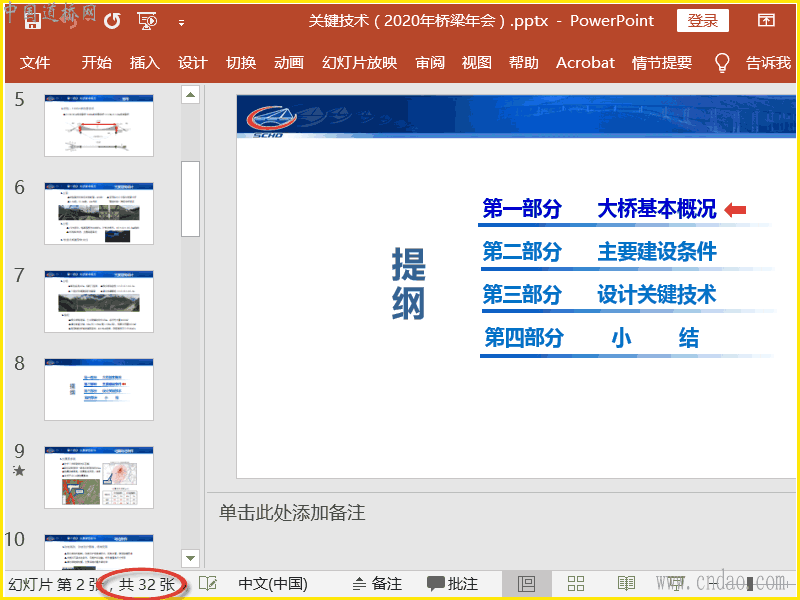The height and width of the screenshot is (600, 800).
Task: Start slideshow from beginning icon
Action: pyautogui.click(x=147, y=21)
